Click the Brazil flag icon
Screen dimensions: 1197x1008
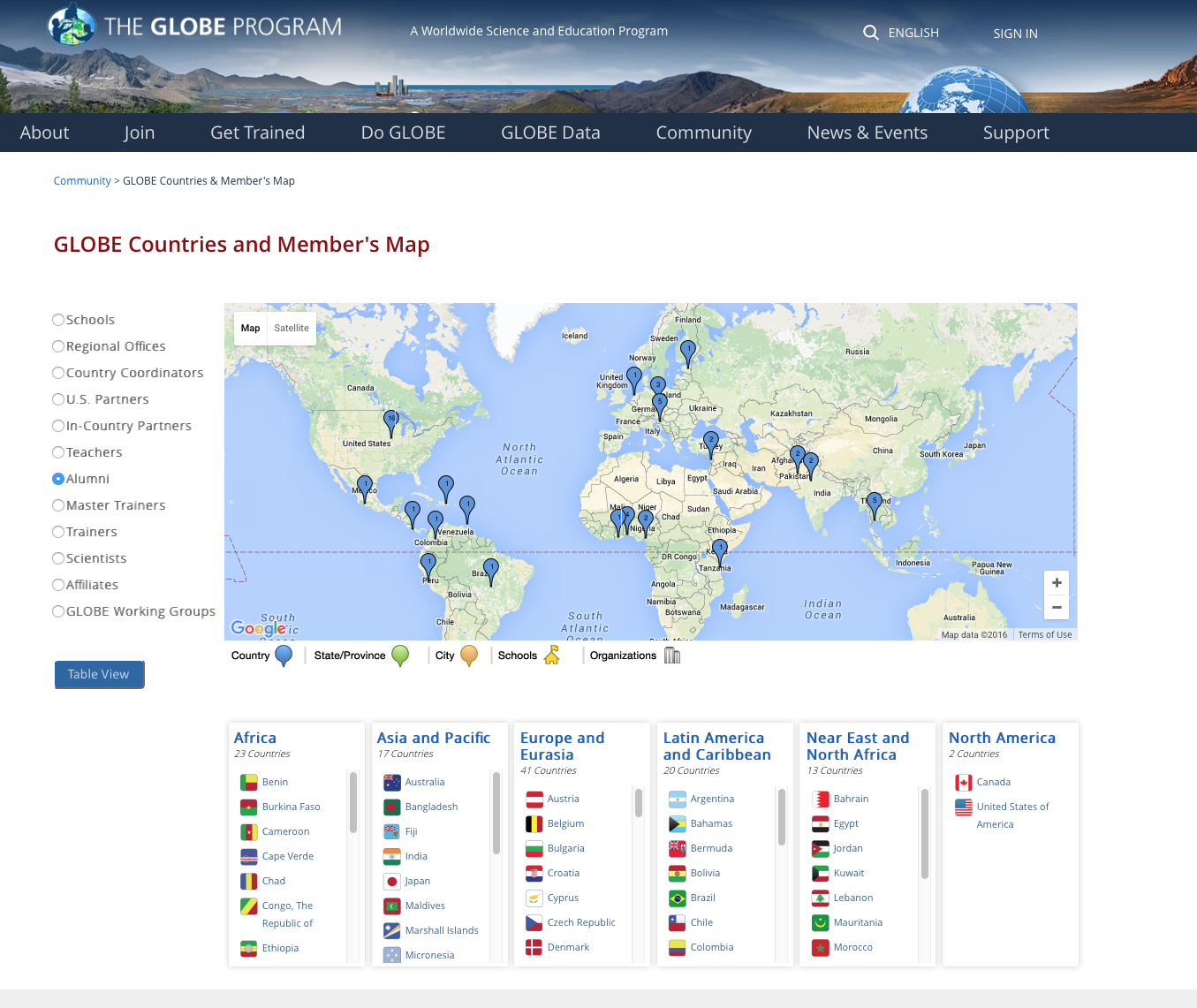point(678,898)
